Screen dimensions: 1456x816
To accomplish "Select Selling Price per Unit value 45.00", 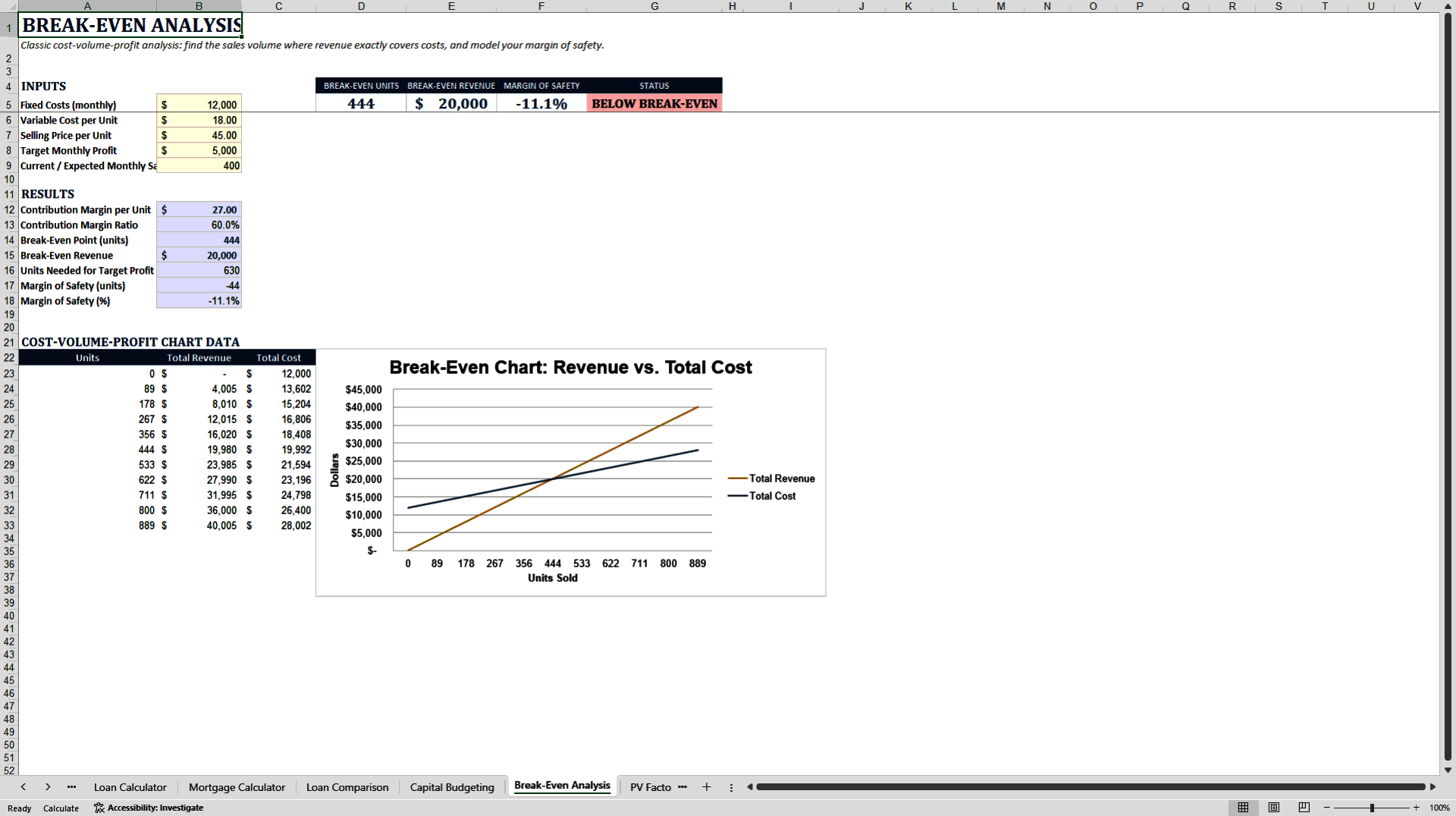I will pos(199,135).
